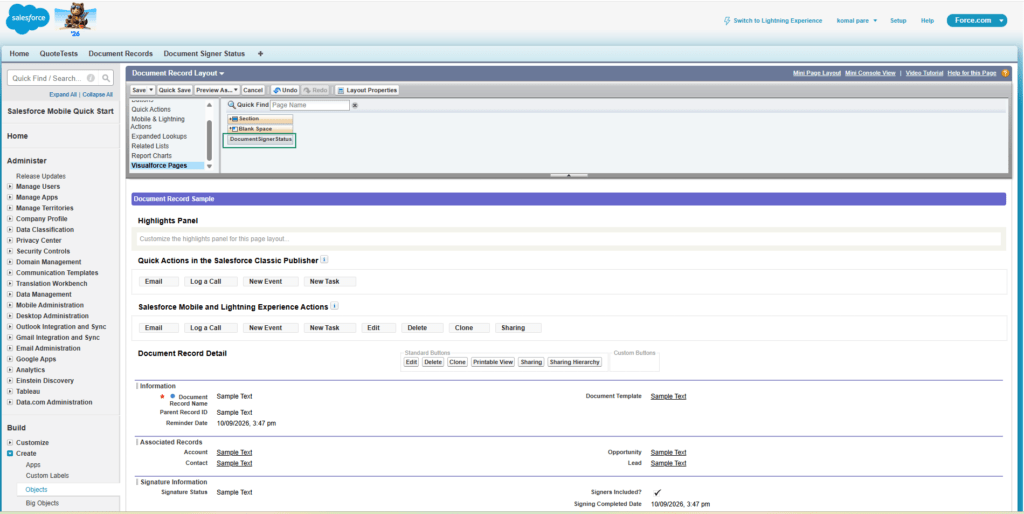This screenshot has width=1024, height=514.
Task: Select Expanded Lookups in palette categories
Action: 159,137
